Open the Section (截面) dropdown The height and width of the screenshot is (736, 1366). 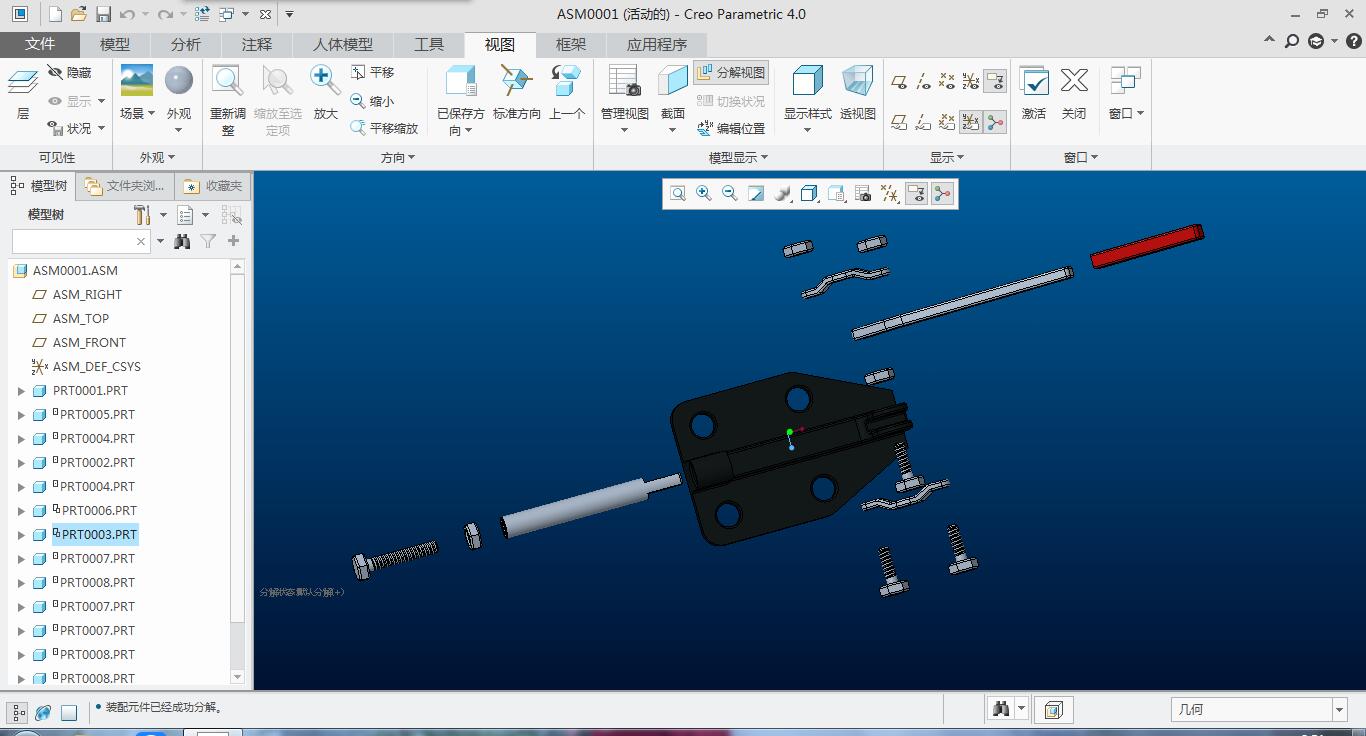(x=673, y=100)
